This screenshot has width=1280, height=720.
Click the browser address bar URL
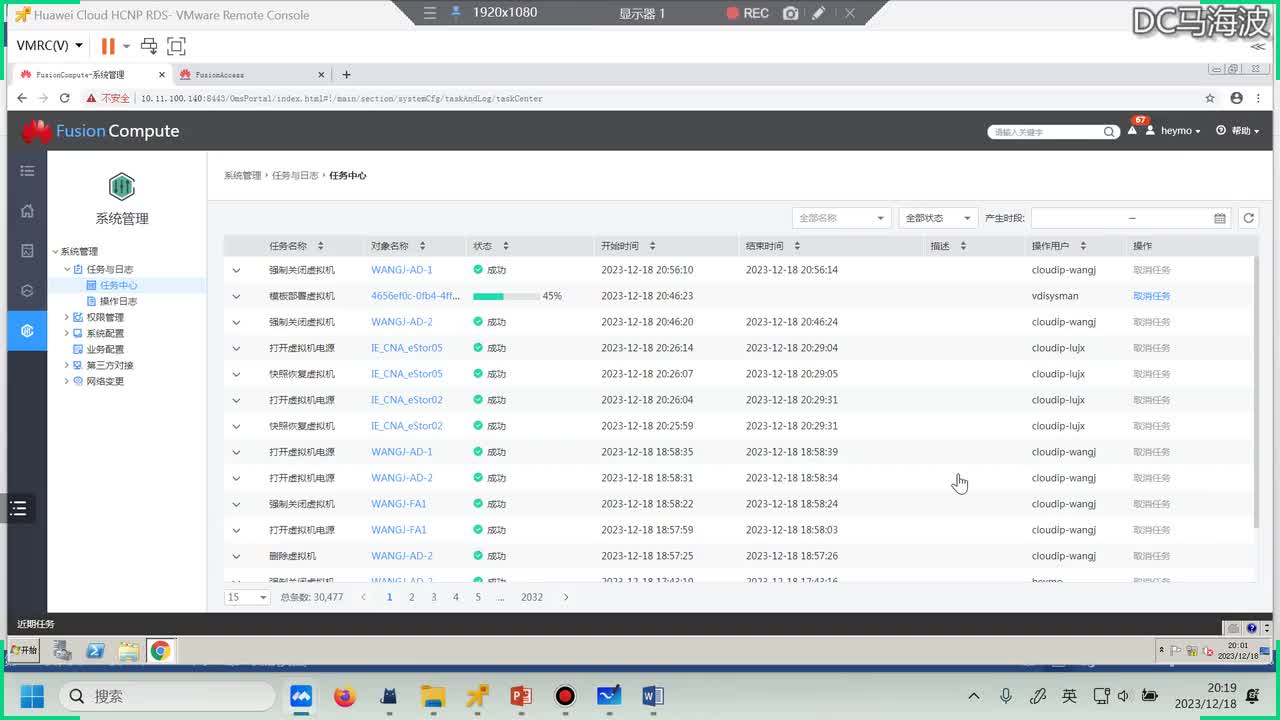(342, 99)
